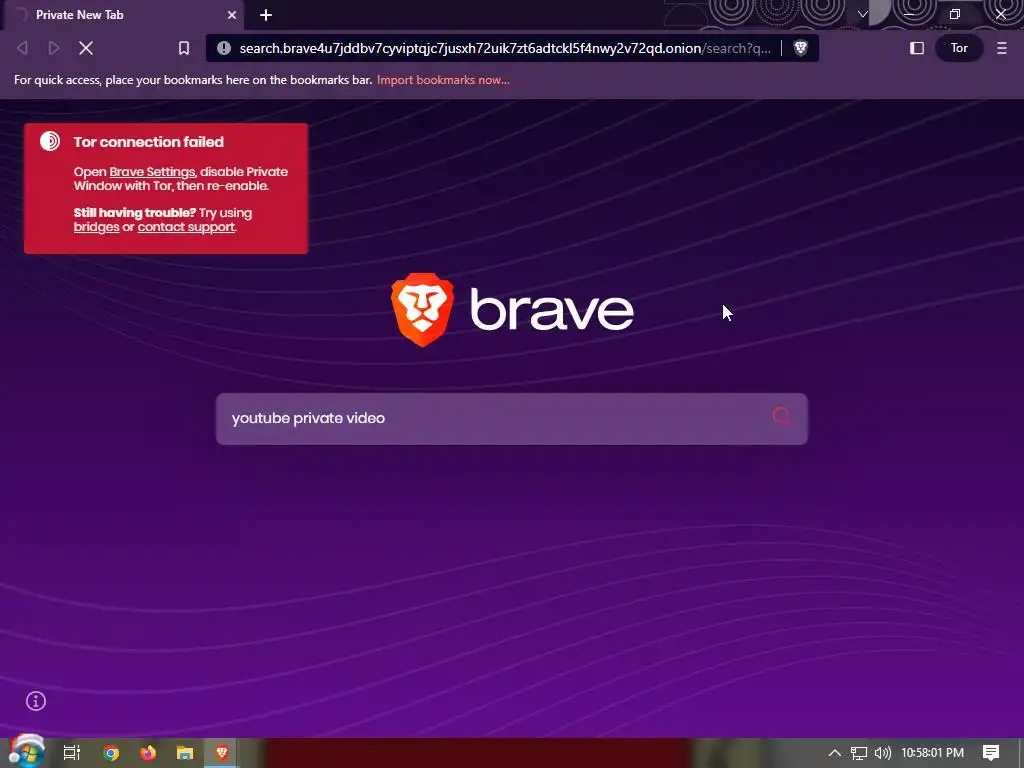Show hidden system tray icons
This screenshot has width=1024, height=768.
835,753
